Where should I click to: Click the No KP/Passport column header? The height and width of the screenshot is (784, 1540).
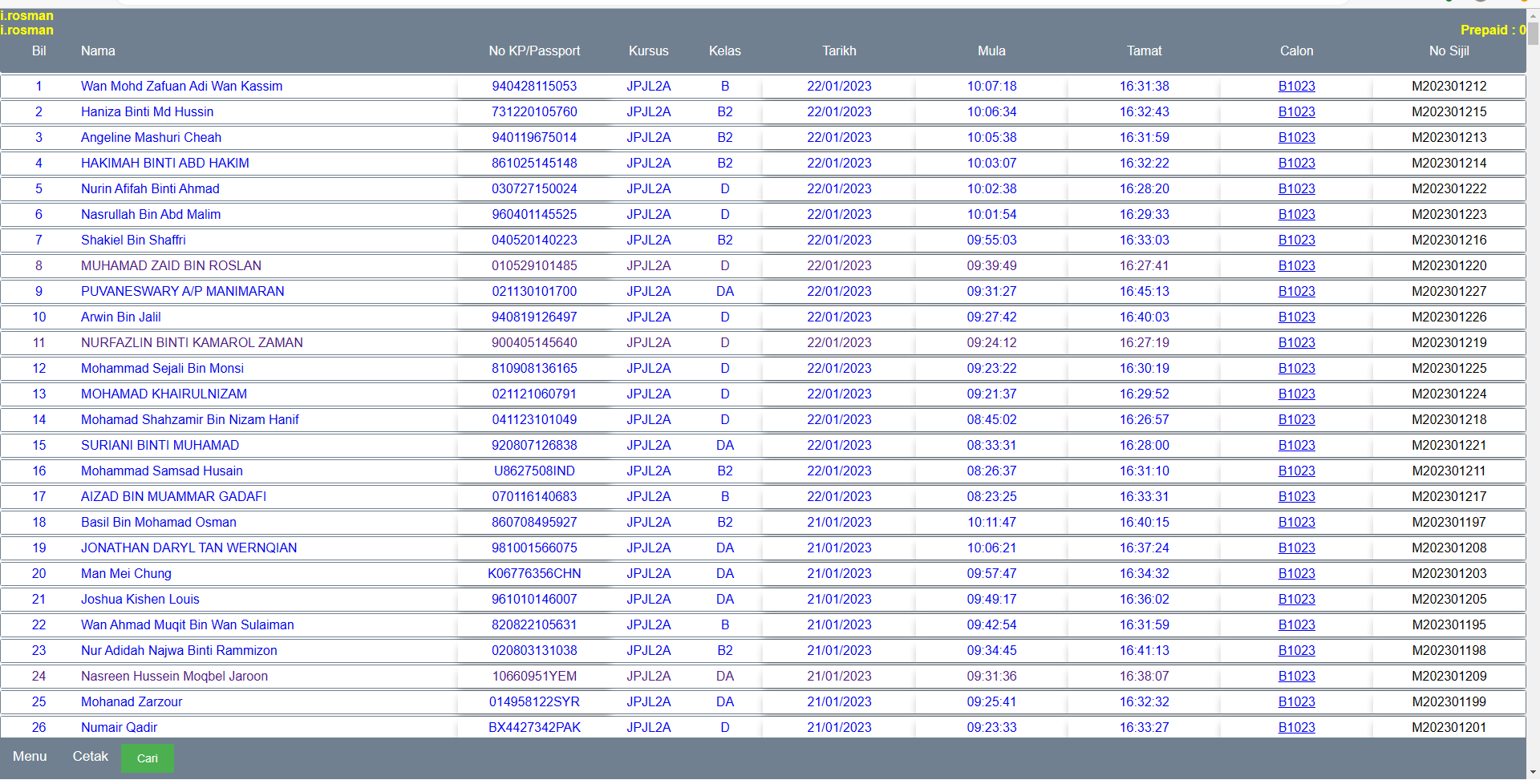534,51
